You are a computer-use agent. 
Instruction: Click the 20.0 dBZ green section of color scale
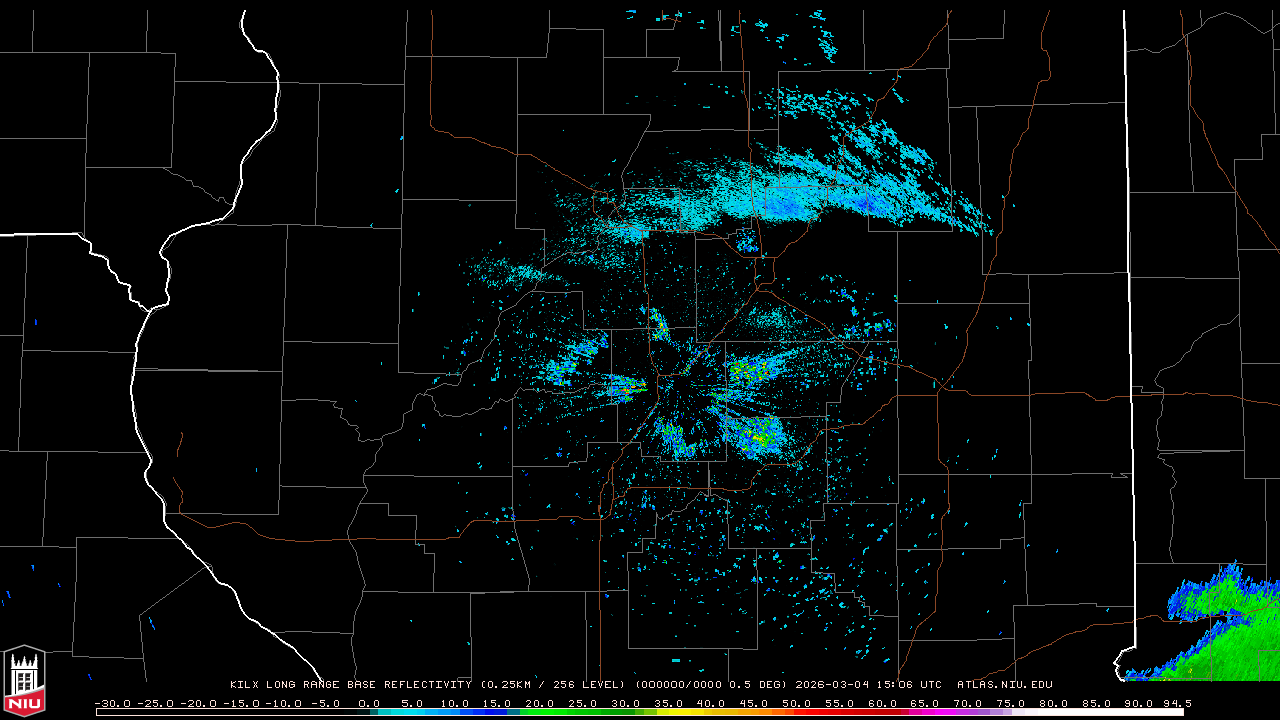point(540,712)
